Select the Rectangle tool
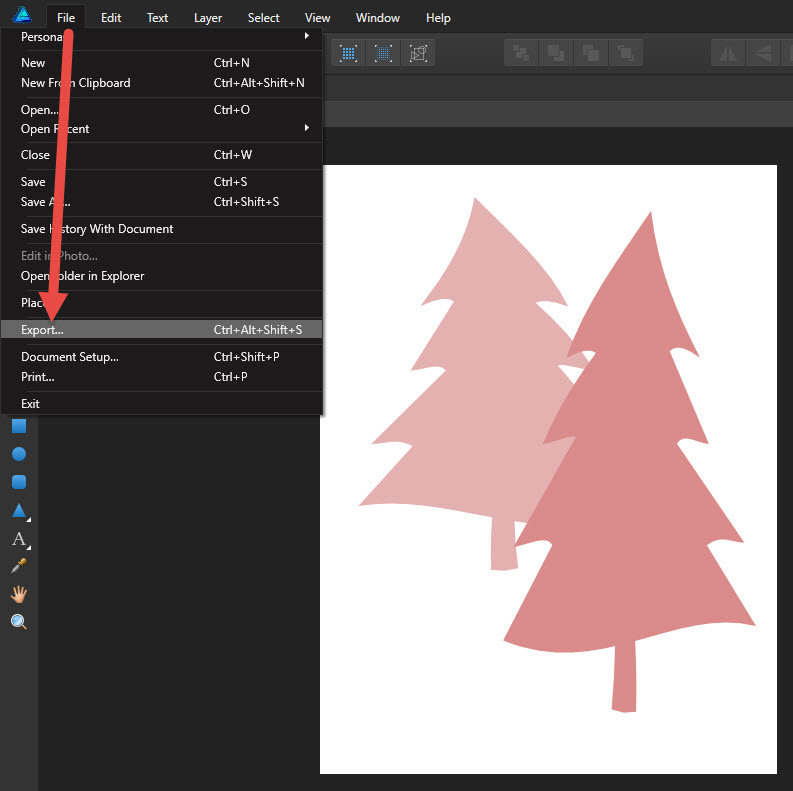 [18, 426]
